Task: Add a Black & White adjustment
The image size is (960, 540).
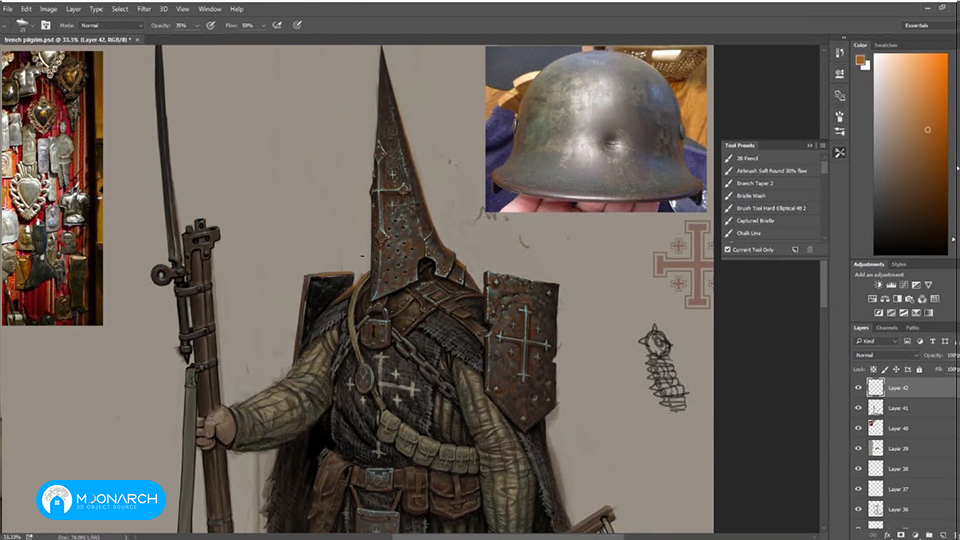Action: click(898, 299)
